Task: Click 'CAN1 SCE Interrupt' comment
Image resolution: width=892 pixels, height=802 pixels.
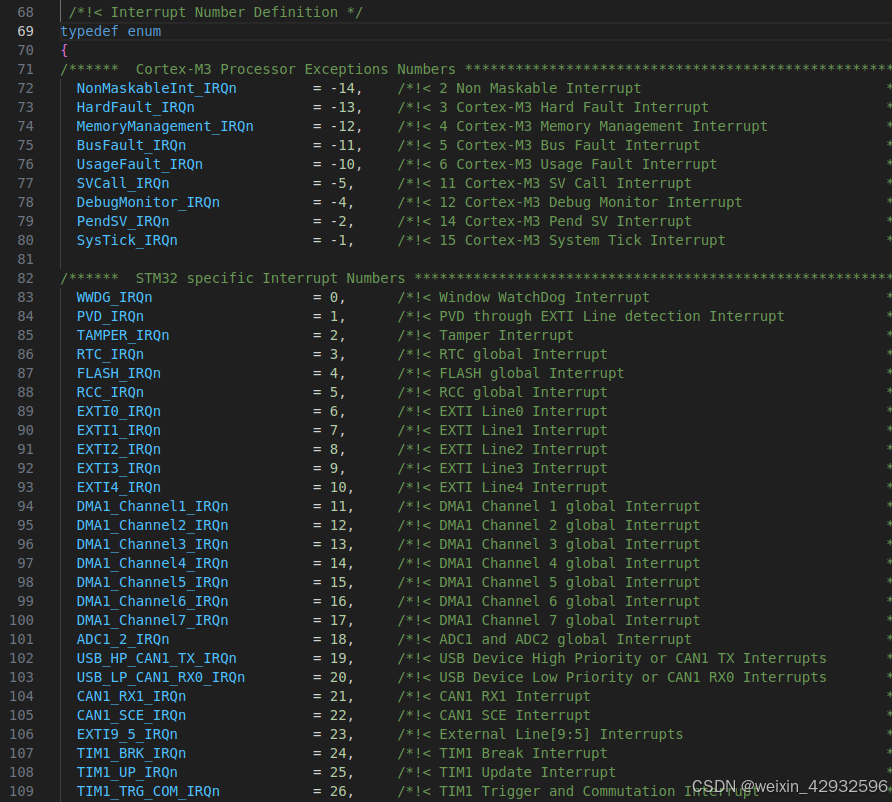Action: tap(514, 715)
